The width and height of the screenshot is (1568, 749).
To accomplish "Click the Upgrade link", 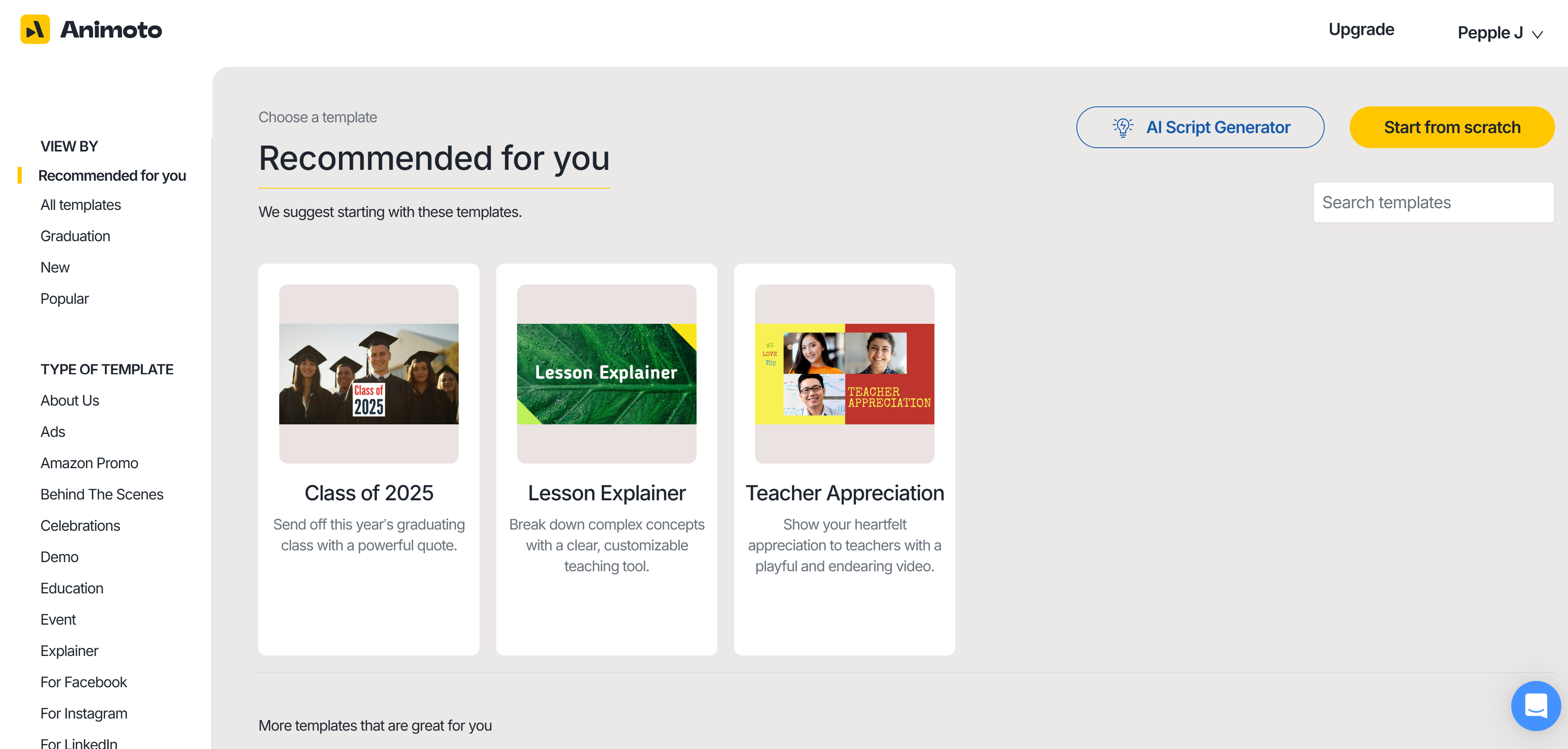I will pos(1361,29).
